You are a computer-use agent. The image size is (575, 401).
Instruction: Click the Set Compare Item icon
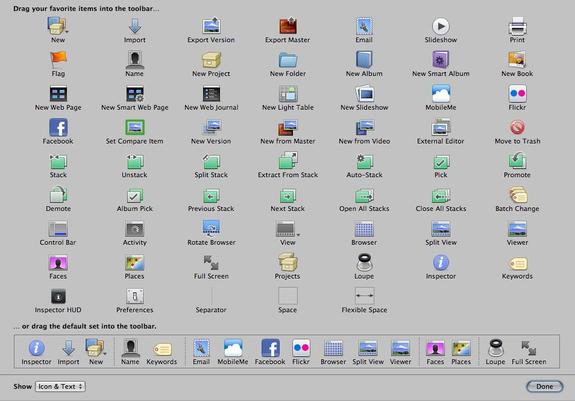pyautogui.click(x=135, y=127)
